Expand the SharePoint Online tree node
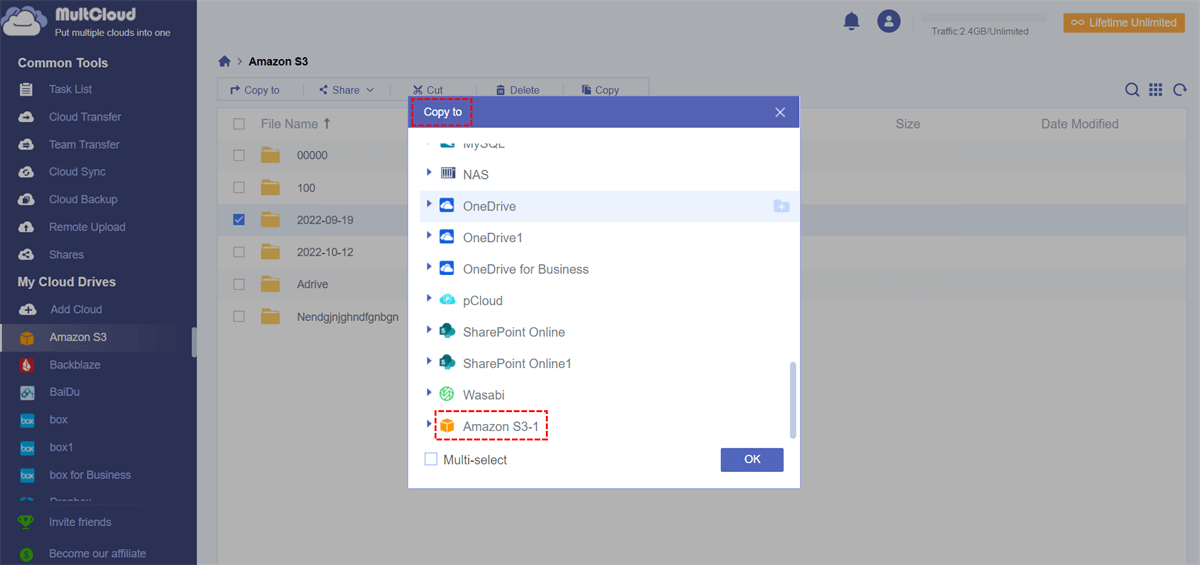Viewport: 1200px width, 565px height. (429, 330)
